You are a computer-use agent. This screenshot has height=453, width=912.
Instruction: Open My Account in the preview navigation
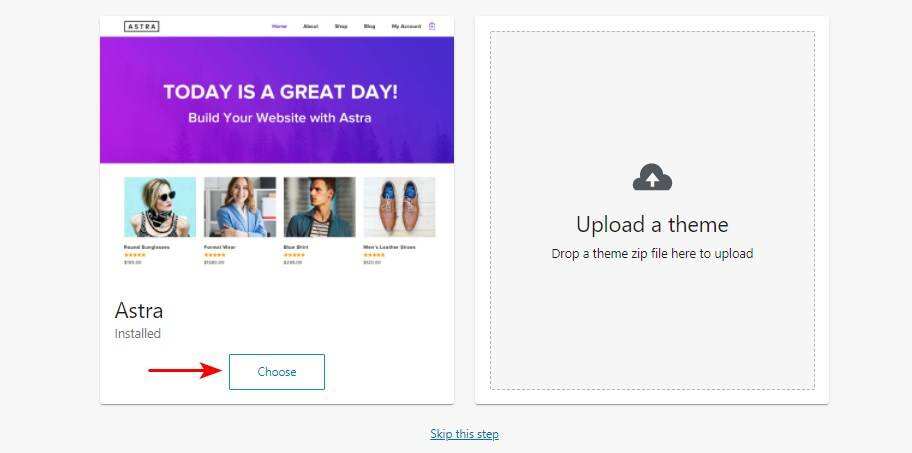(406, 26)
